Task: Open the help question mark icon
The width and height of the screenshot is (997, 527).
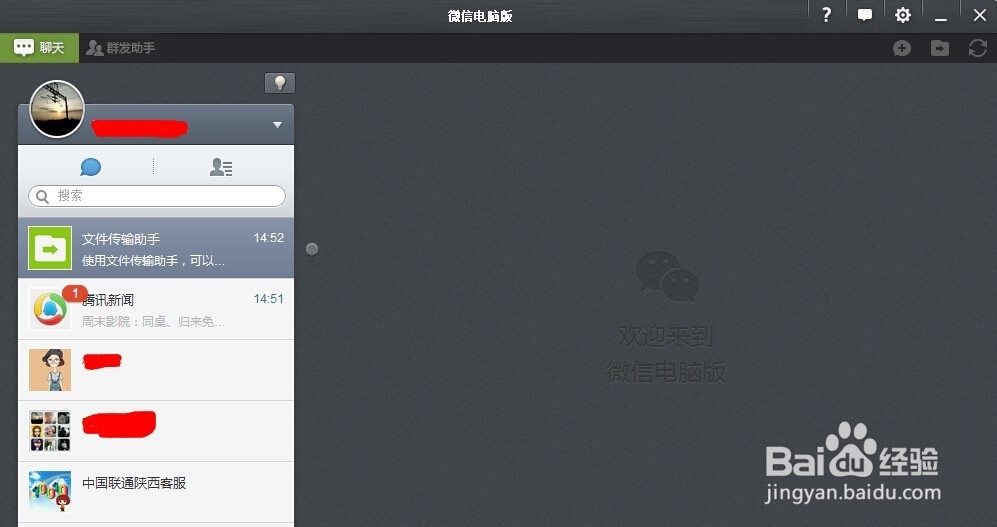Action: click(x=826, y=15)
